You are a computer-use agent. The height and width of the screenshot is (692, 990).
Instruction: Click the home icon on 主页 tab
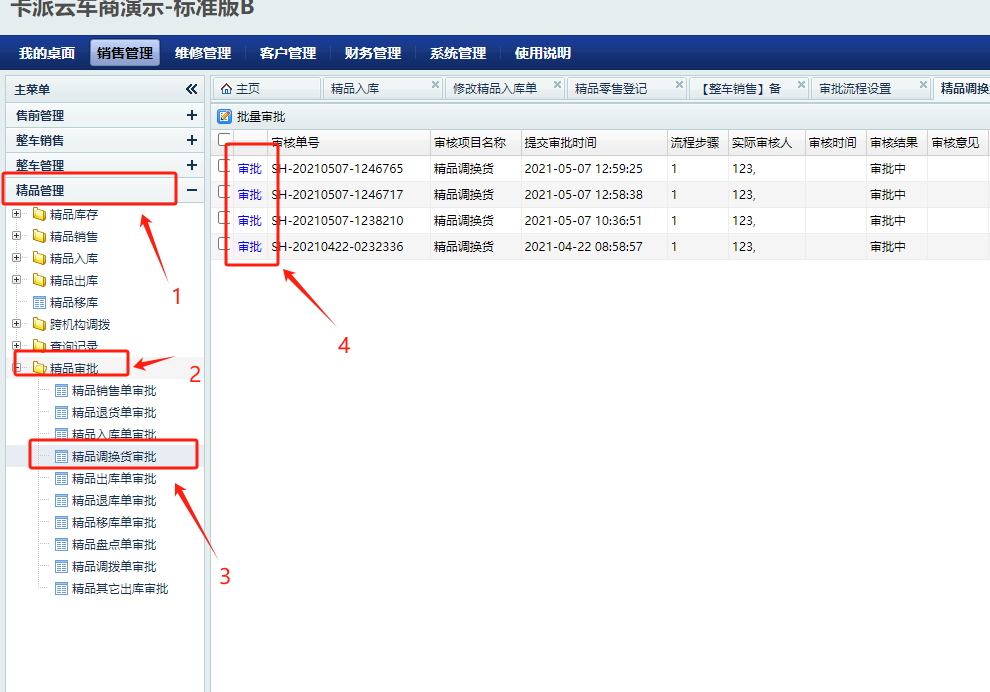226,88
